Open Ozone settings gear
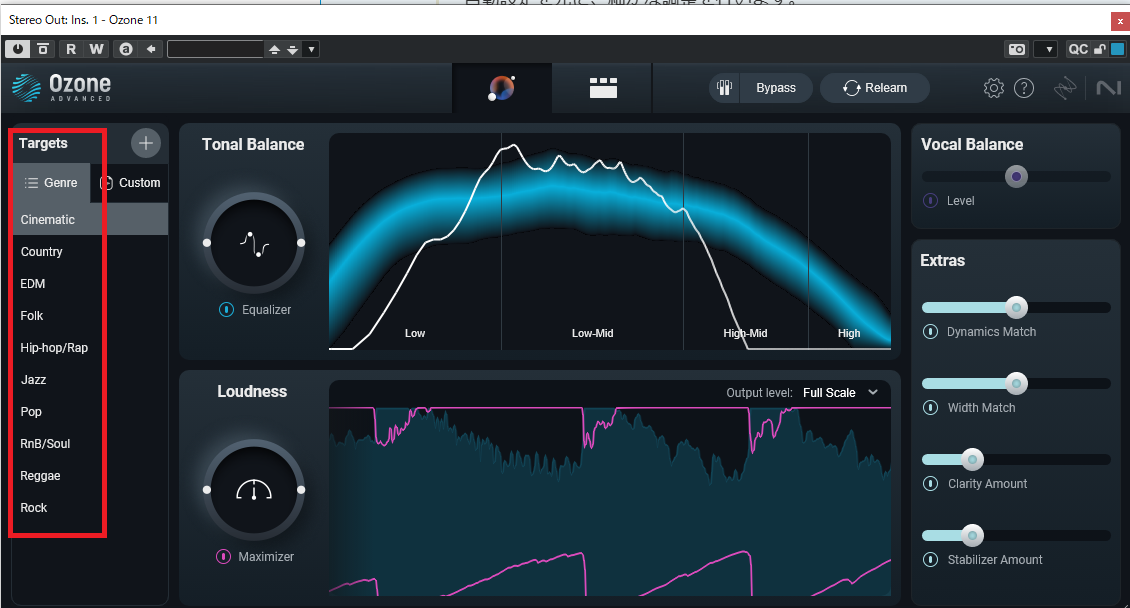The height and width of the screenshot is (608, 1130). click(994, 88)
